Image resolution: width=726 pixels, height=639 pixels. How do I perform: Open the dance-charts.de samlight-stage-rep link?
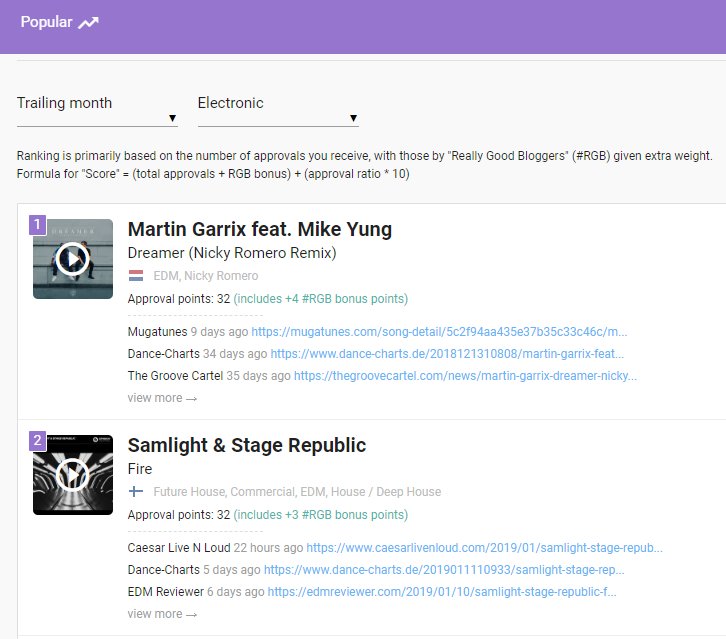click(444, 570)
